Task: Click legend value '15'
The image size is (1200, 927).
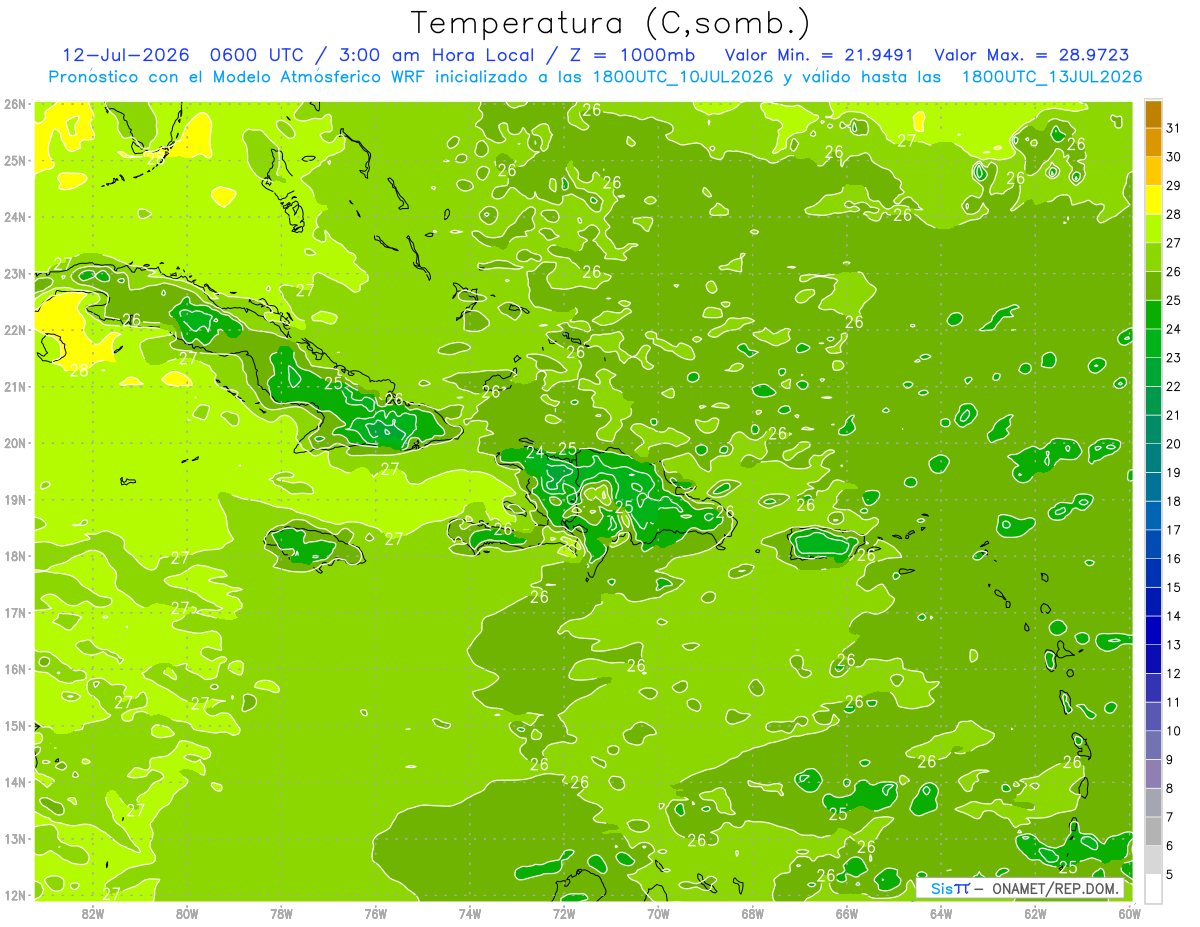Action: [1174, 587]
